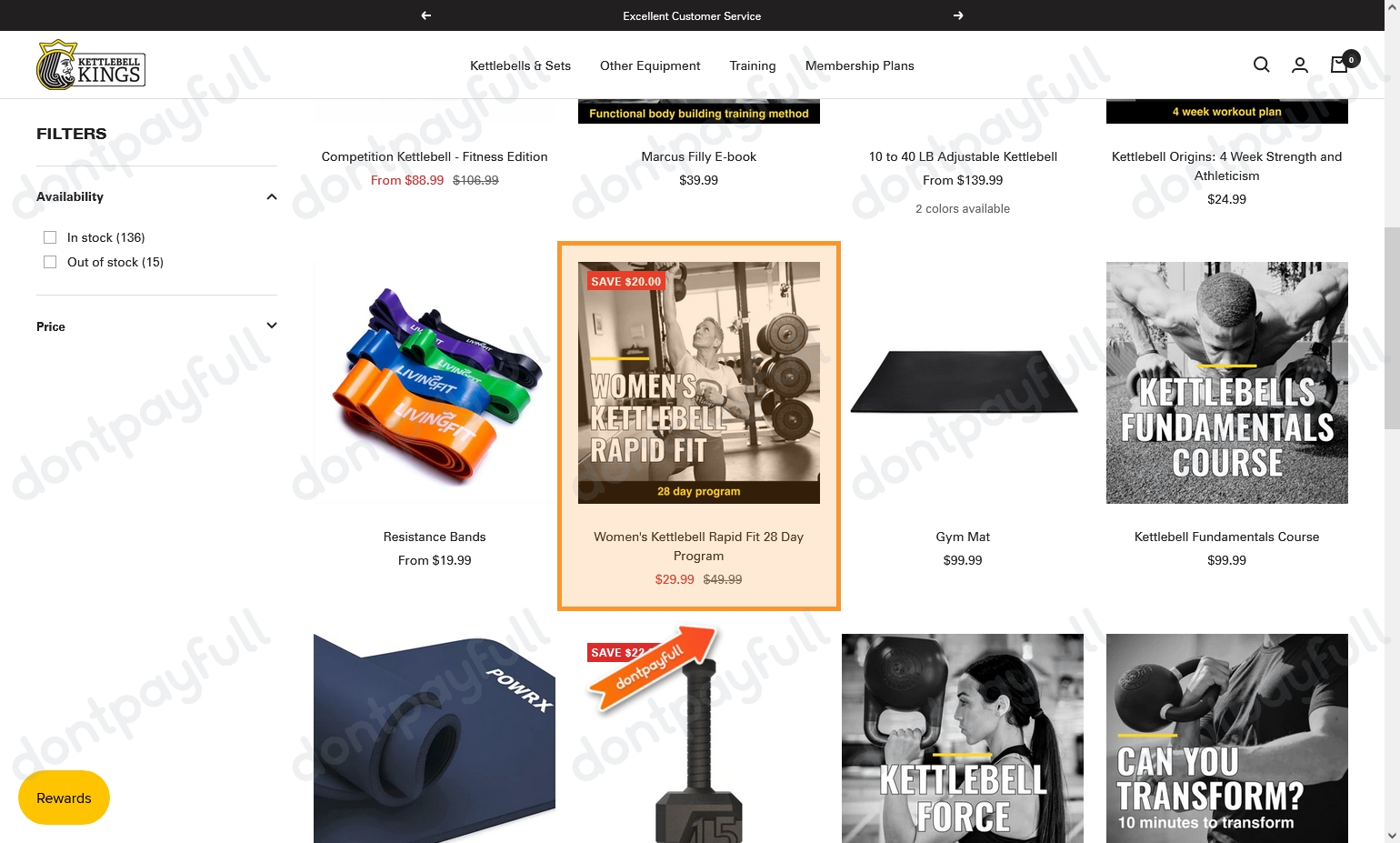Check the Out of stock filter
This screenshot has height=843, width=1400.
50,262
